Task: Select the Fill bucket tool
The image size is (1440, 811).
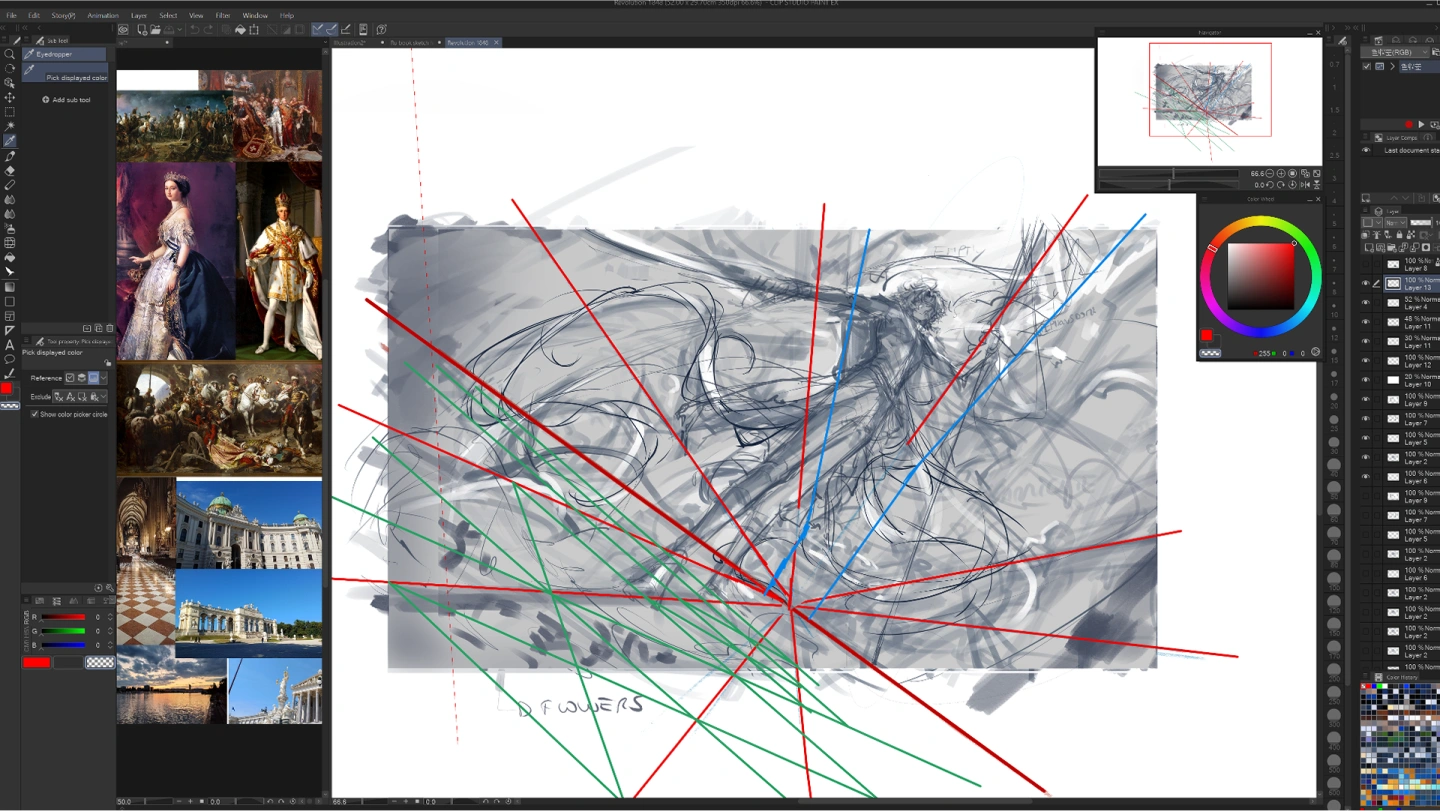Action: click(x=9, y=257)
